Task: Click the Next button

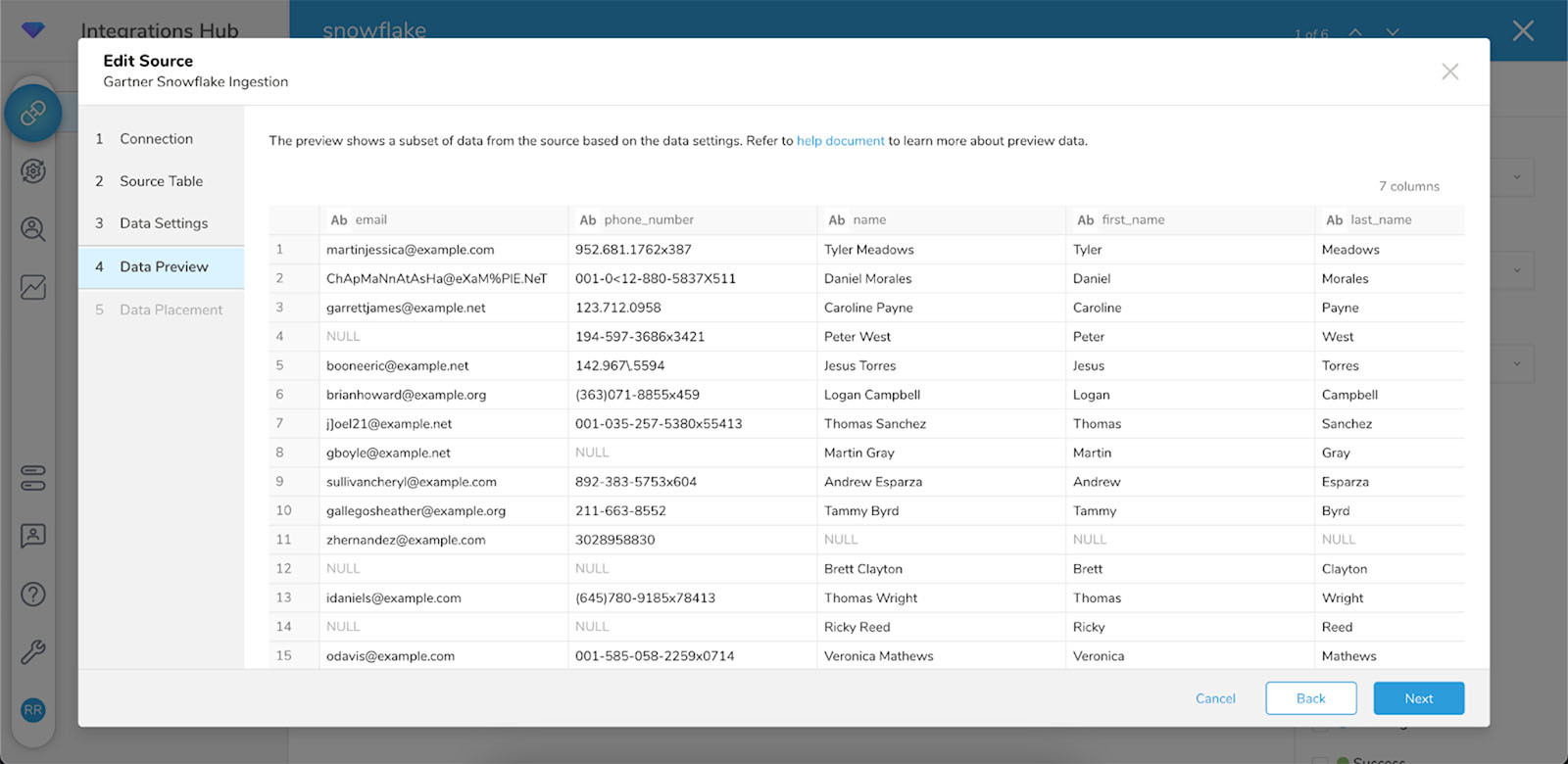Action: [1418, 698]
